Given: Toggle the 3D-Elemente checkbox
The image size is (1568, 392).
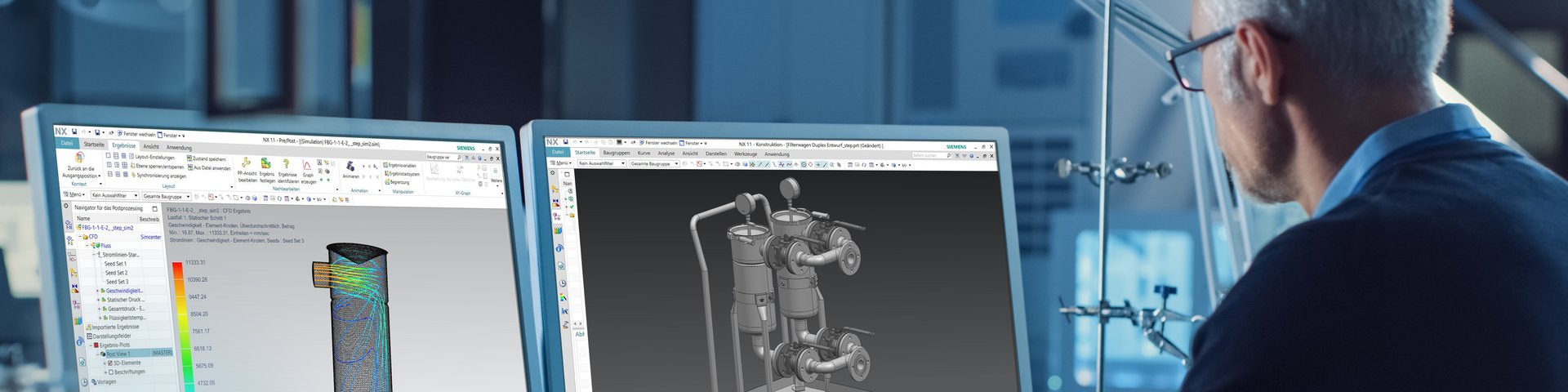Looking at the screenshot, I should (110, 363).
